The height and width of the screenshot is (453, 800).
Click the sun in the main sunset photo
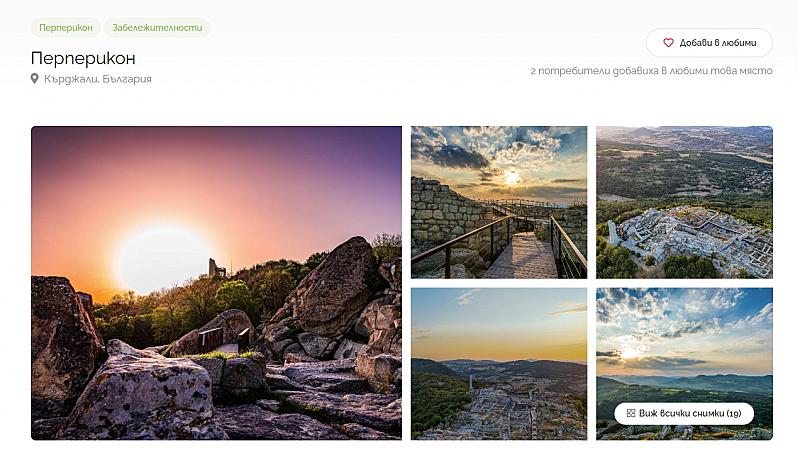click(162, 259)
